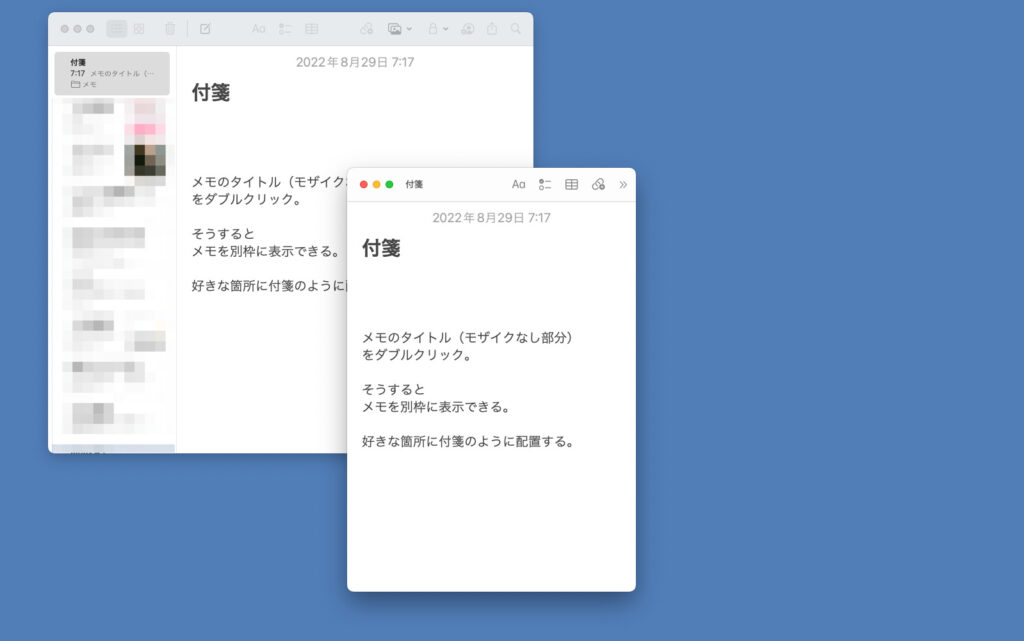Select the 付箋 note in the sidebar
The height and width of the screenshot is (641, 1024).
[113, 72]
